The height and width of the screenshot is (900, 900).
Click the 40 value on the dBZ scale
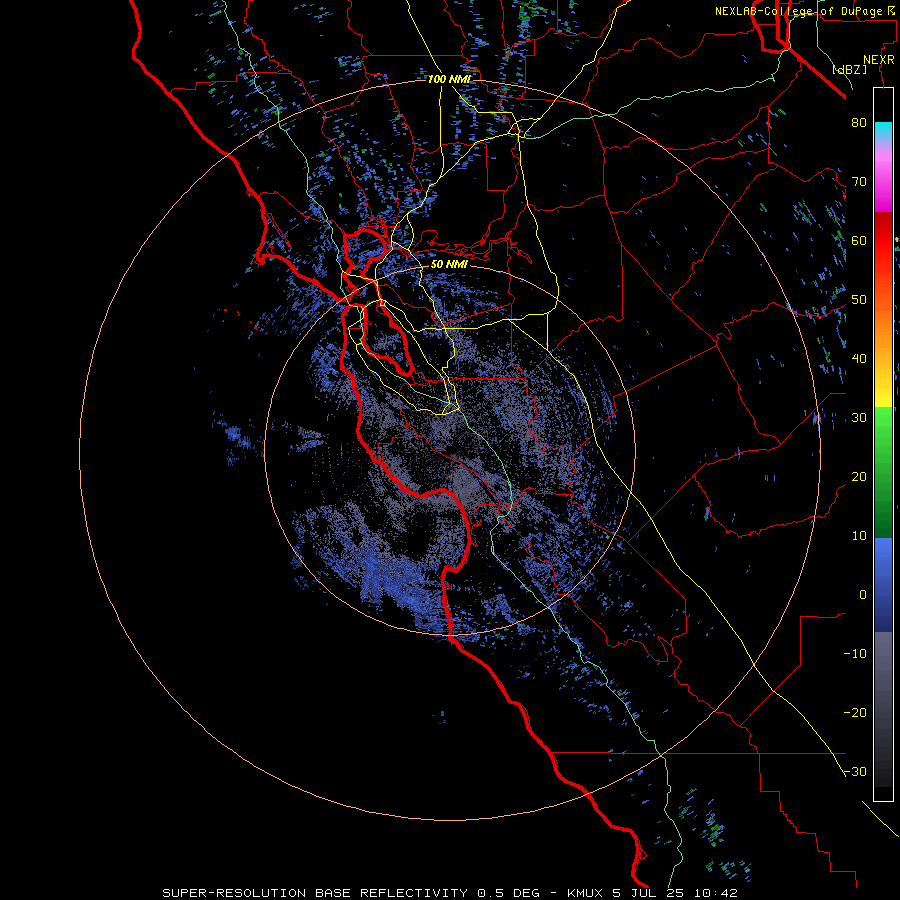[x=859, y=358]
